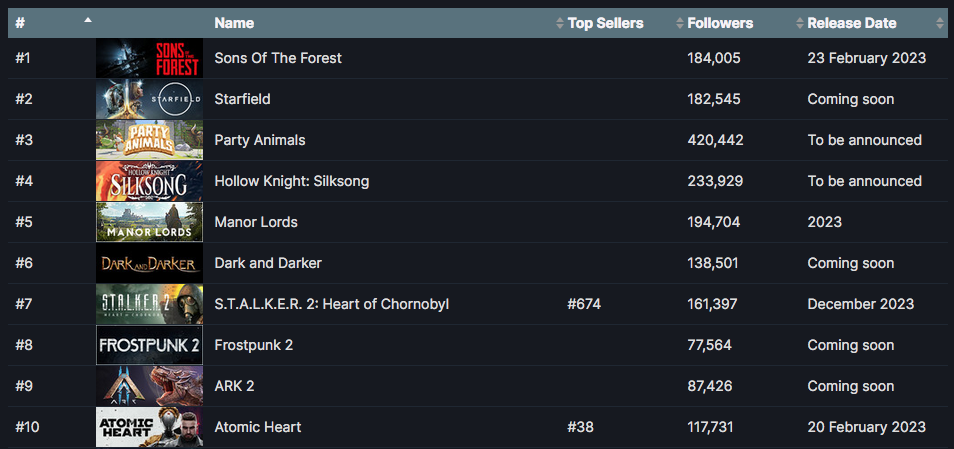
Task: Select the #38 top sellers rank cell
Action: 580,427
